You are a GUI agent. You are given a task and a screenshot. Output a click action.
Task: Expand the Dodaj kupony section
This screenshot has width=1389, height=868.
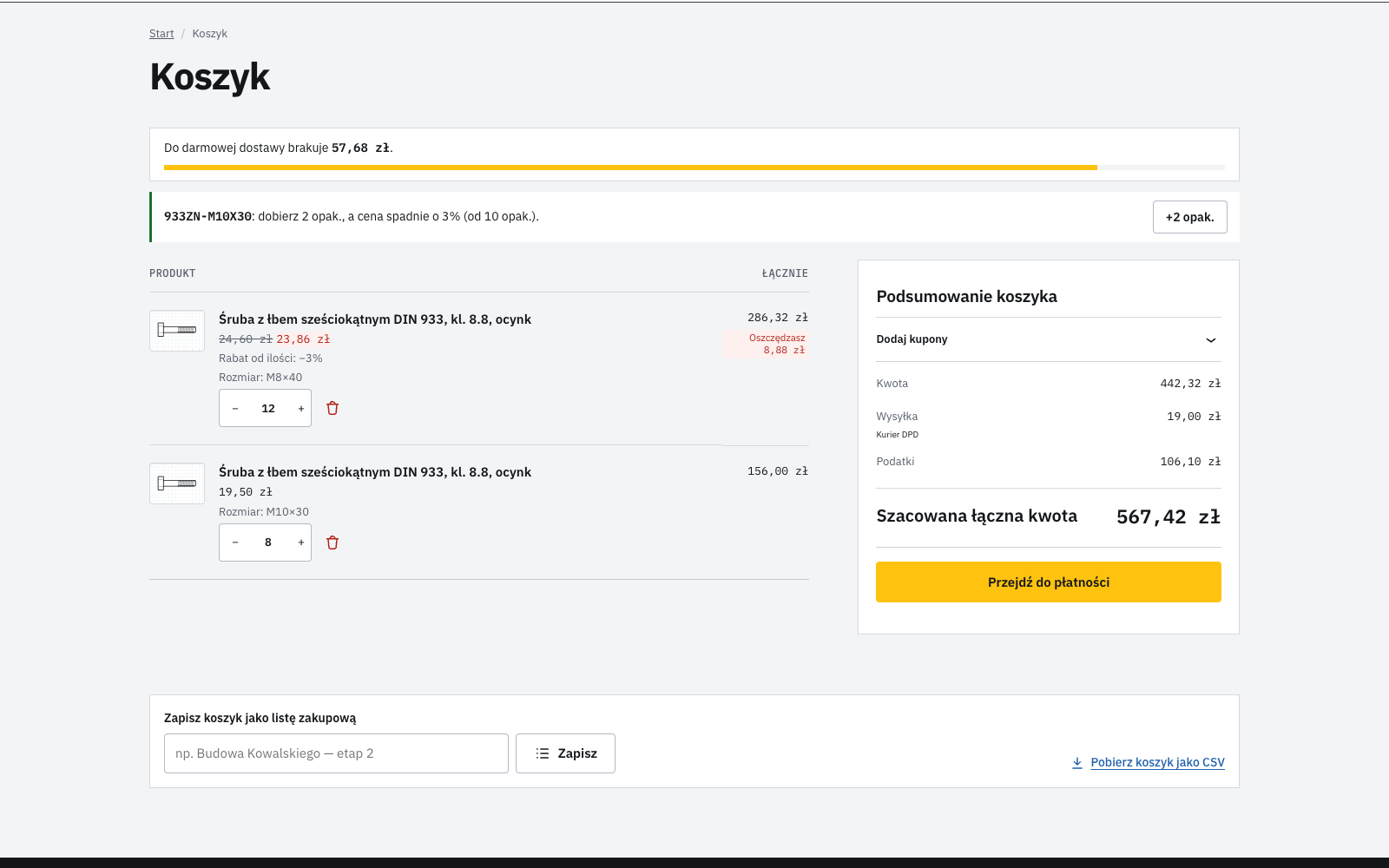(1049, 339)
